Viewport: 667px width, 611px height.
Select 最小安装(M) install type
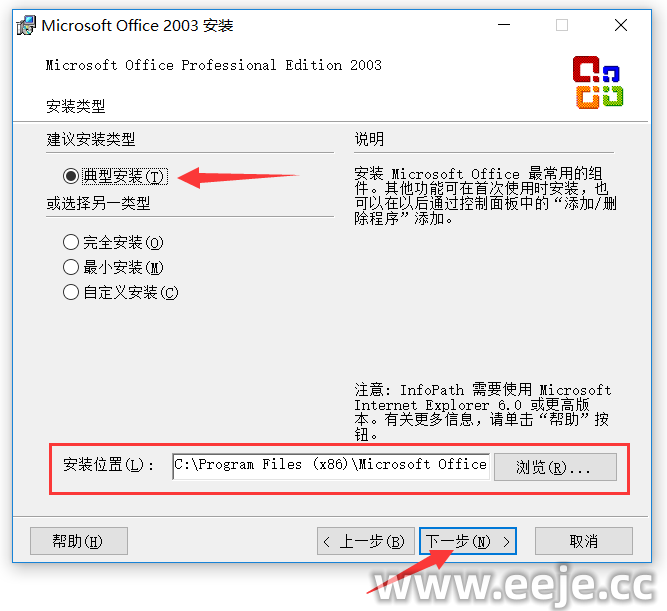(x=71, y=267)
